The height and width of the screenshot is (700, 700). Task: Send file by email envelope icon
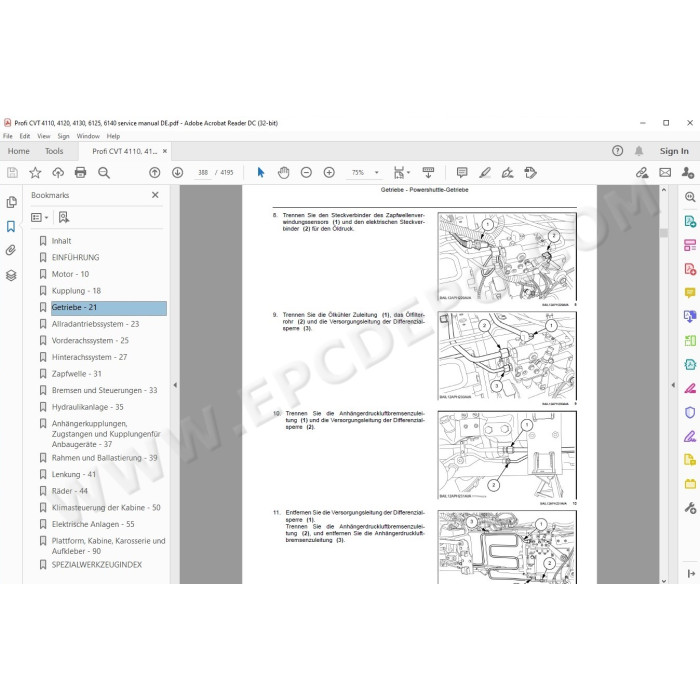pos(665,173)
